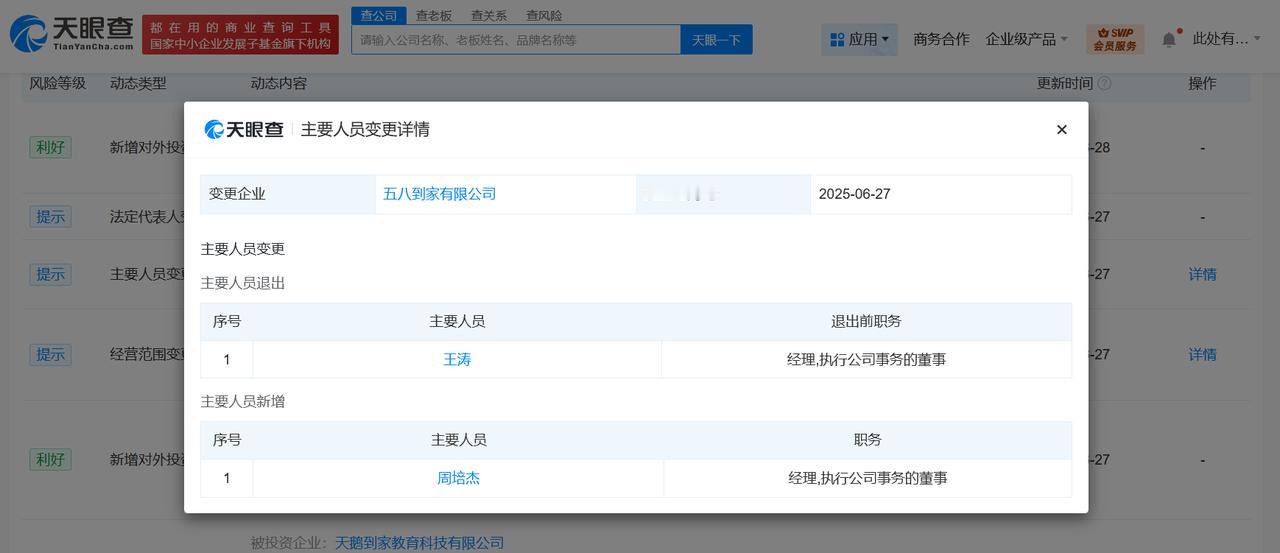Click the 提示 tag in the 法定代表人 row
Viewport: 1280px width, 553px height.
50,217
